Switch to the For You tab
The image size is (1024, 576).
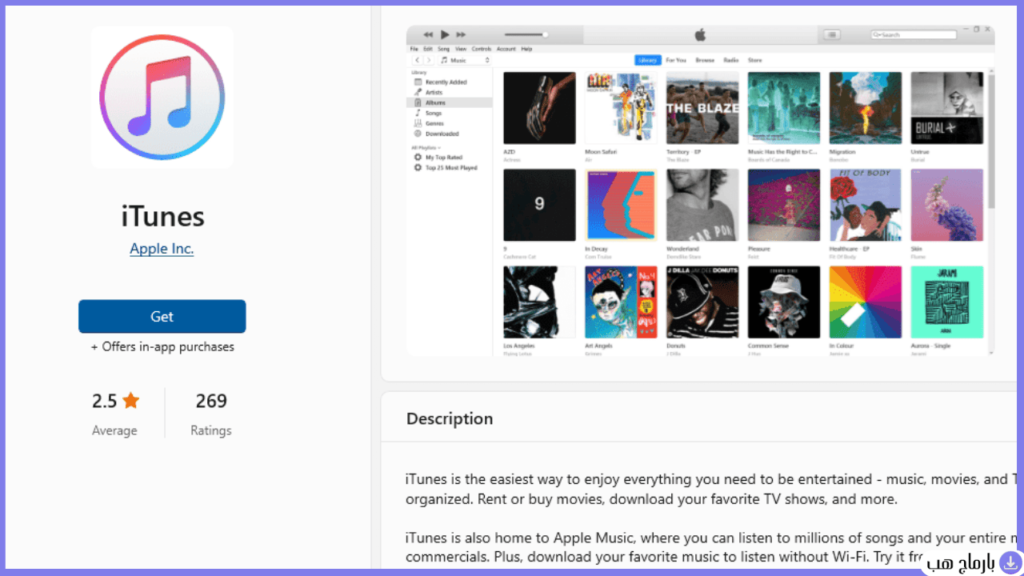pyautogui.click(x=676, y=60)
